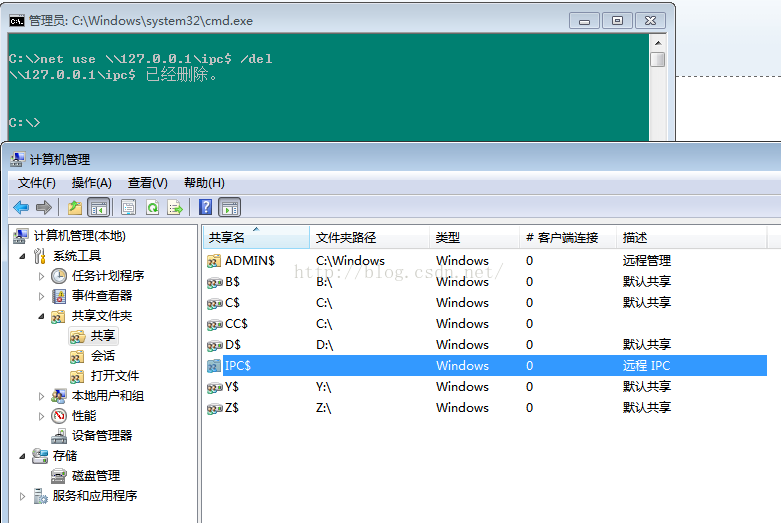This screenshot has width=781, height=523.
Task: Click the Properties toolbar icon
Action: [x=129, y=207]
